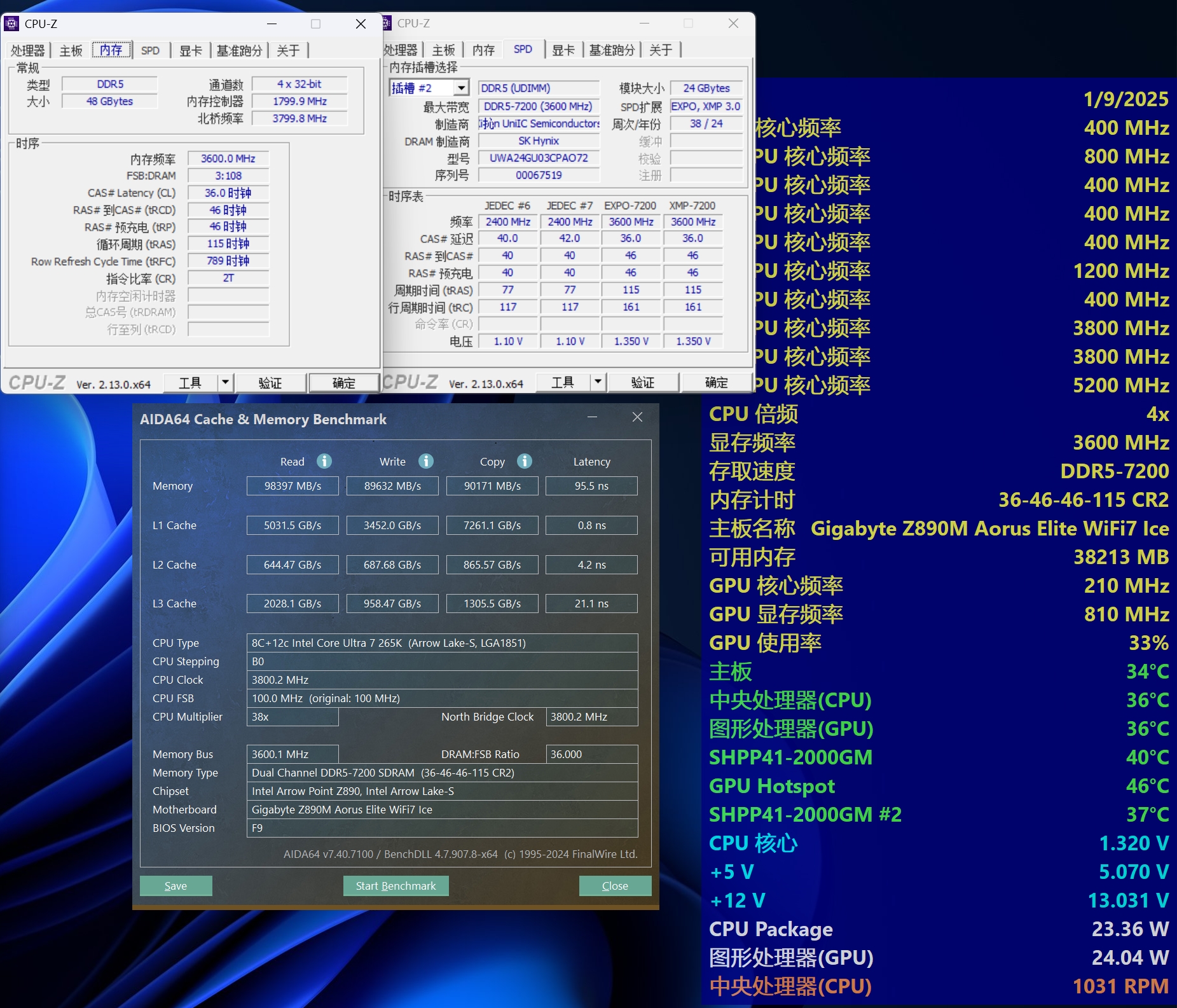Click the 验证 button in left CPU-Z
Image resolution: width=1177 pixels, height=1008 pixels.
click(270, 383)
